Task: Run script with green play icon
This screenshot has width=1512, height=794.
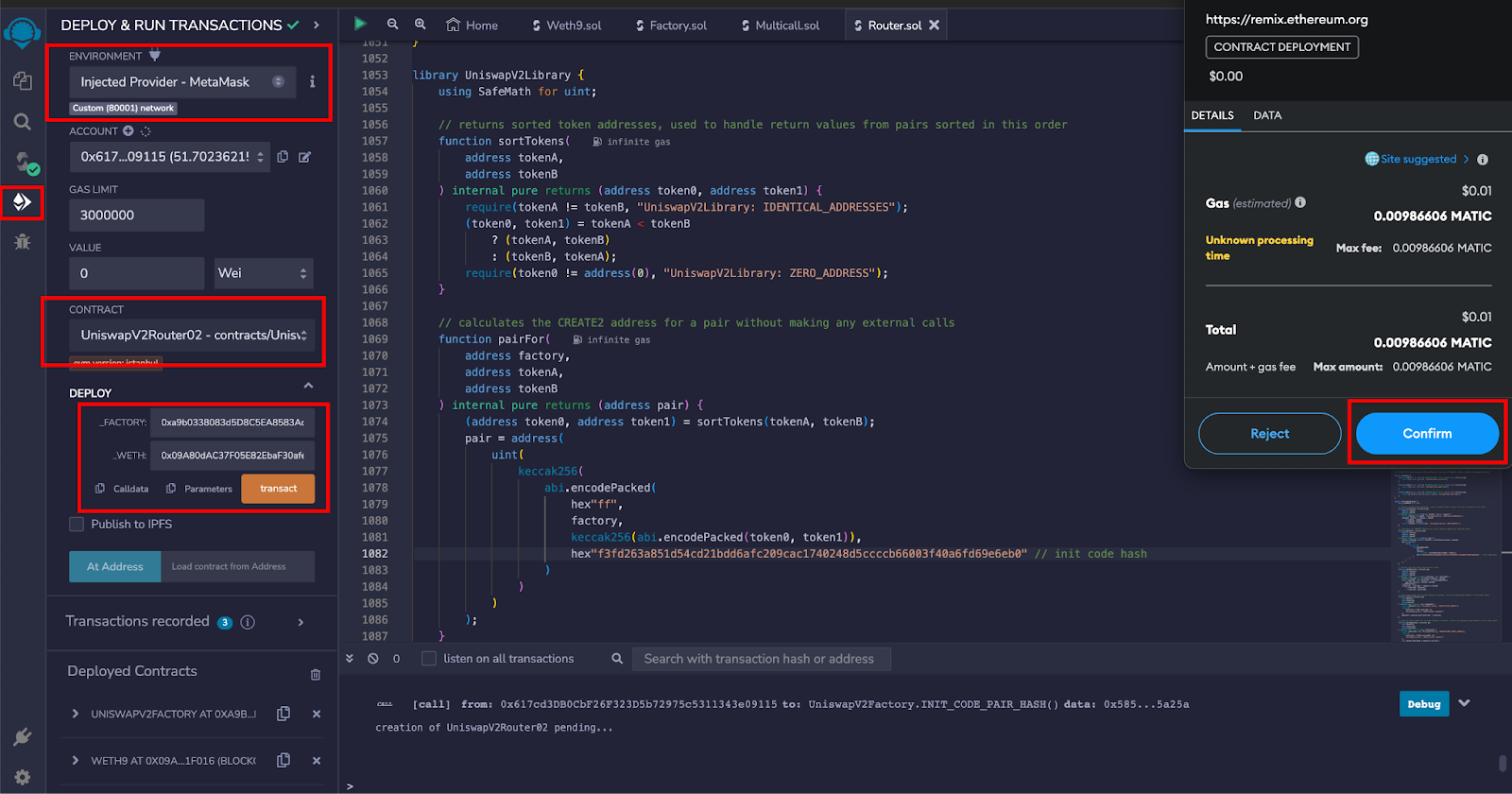Action: click(x=360, y=24)
